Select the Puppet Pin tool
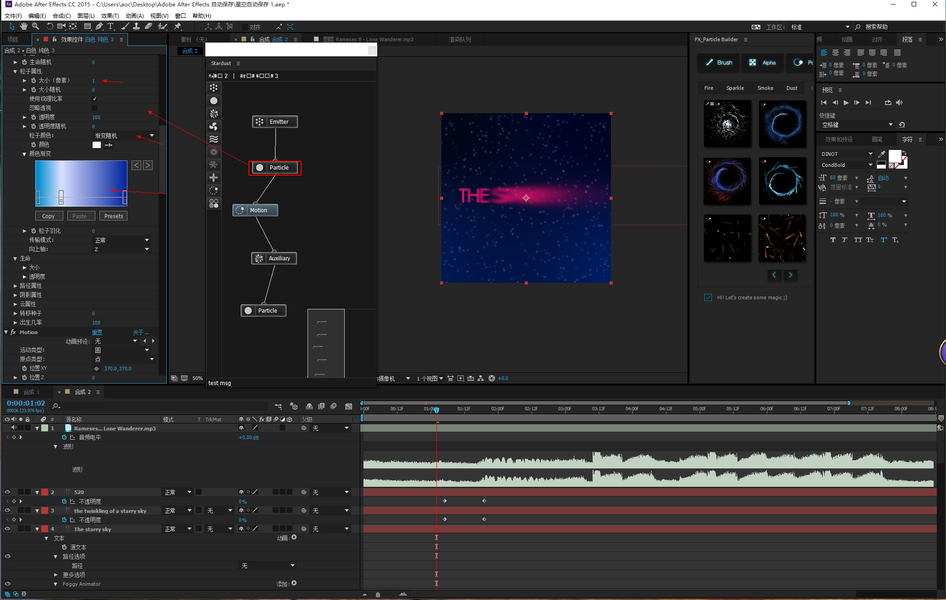 177,27
